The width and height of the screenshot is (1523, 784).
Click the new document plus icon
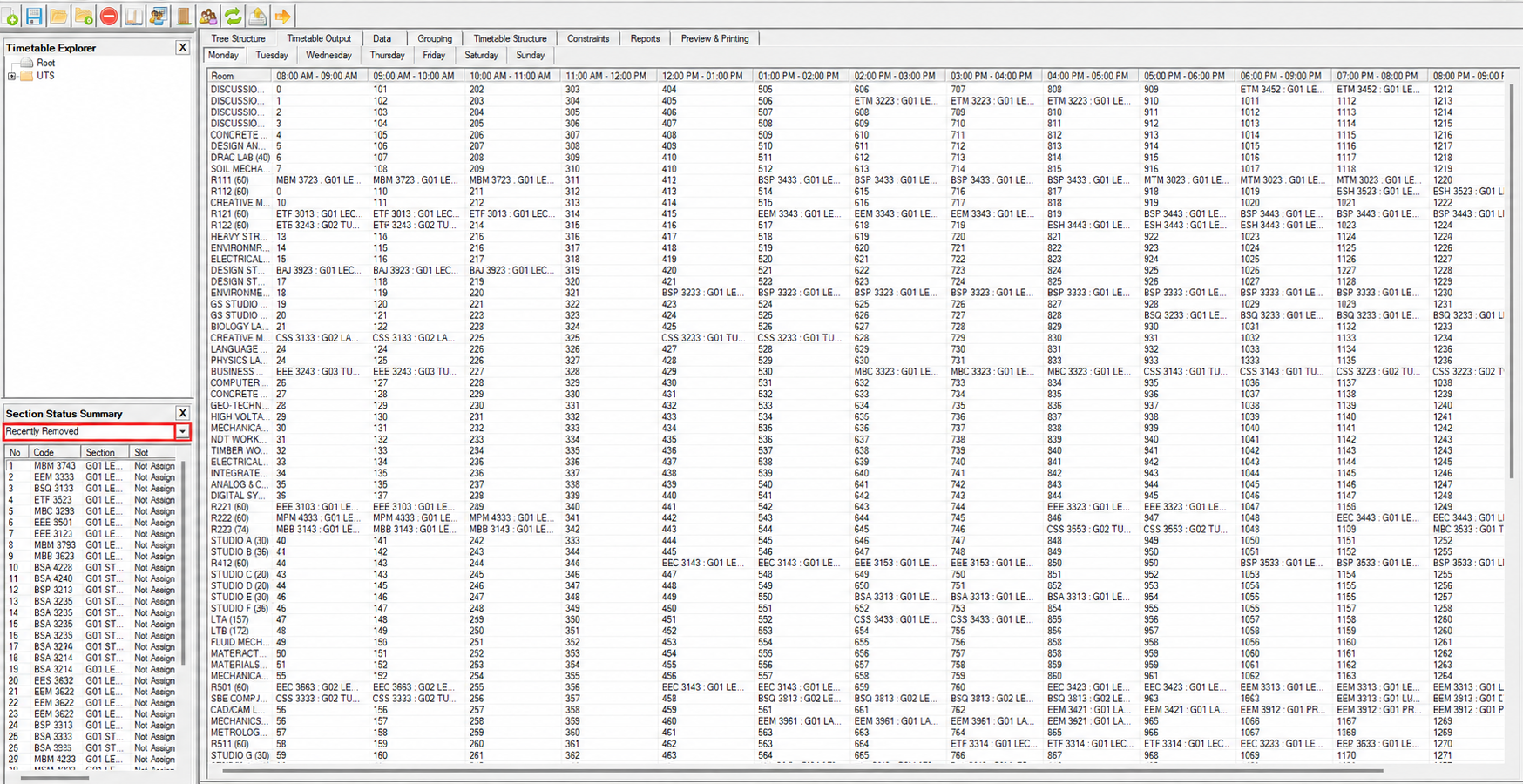pos(10,17)
